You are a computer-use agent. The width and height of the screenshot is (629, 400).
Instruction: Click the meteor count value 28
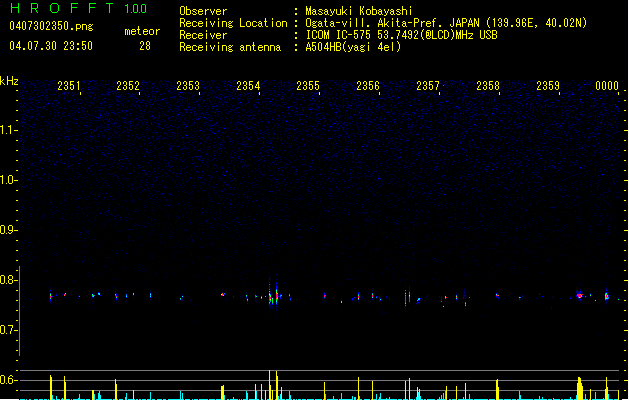(x=145, y=46)
